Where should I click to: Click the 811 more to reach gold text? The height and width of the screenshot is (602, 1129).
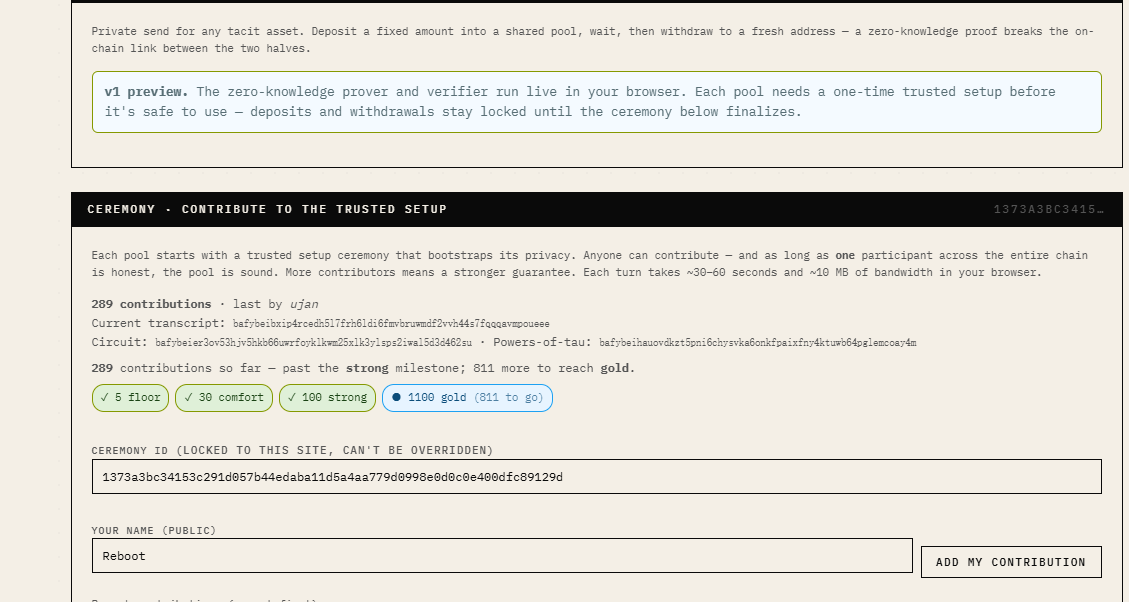554,368
